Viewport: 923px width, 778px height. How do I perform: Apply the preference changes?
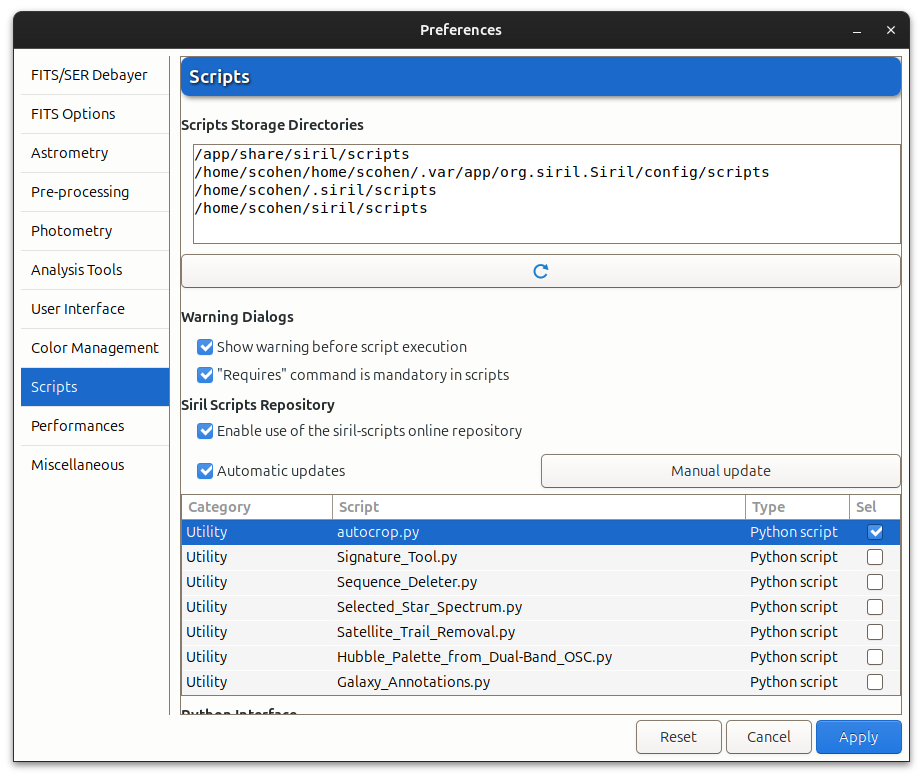click(858, 737)
